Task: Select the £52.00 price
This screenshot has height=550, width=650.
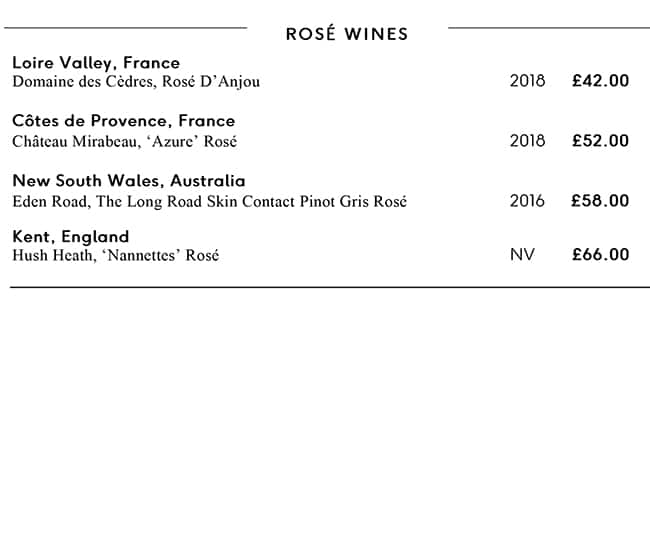Action: tap(600, 141)
